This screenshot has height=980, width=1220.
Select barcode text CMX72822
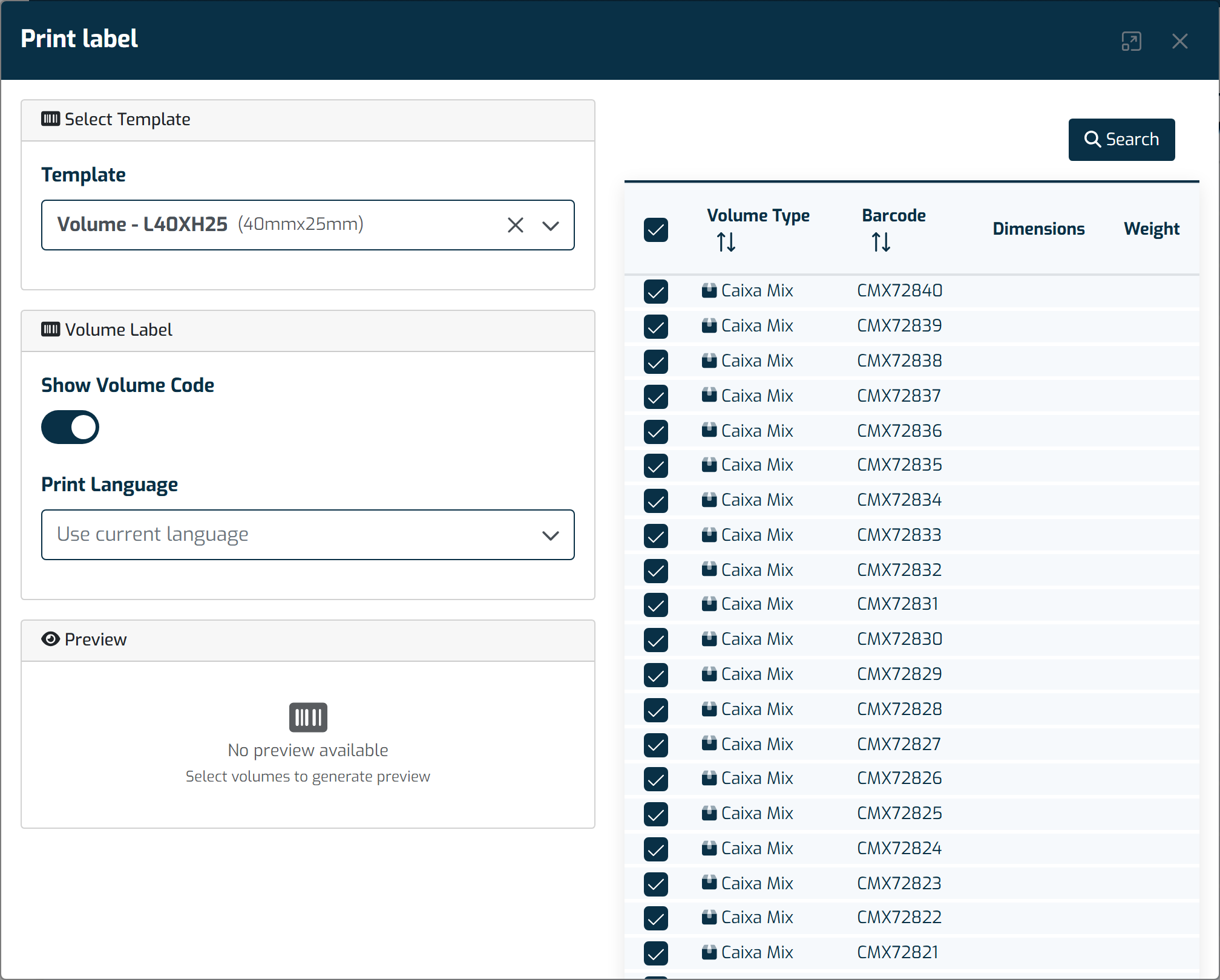pos(899,917)
